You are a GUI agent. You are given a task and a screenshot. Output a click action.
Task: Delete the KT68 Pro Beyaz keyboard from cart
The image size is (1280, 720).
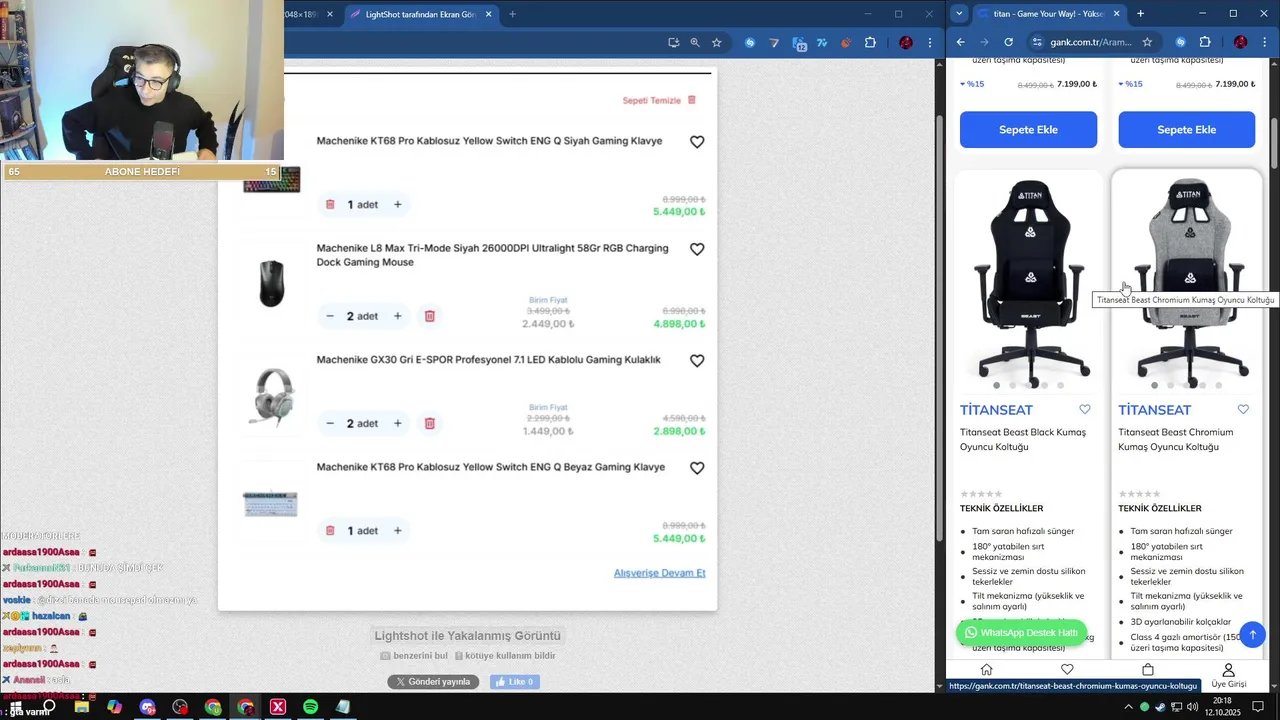tap(330, 530)
